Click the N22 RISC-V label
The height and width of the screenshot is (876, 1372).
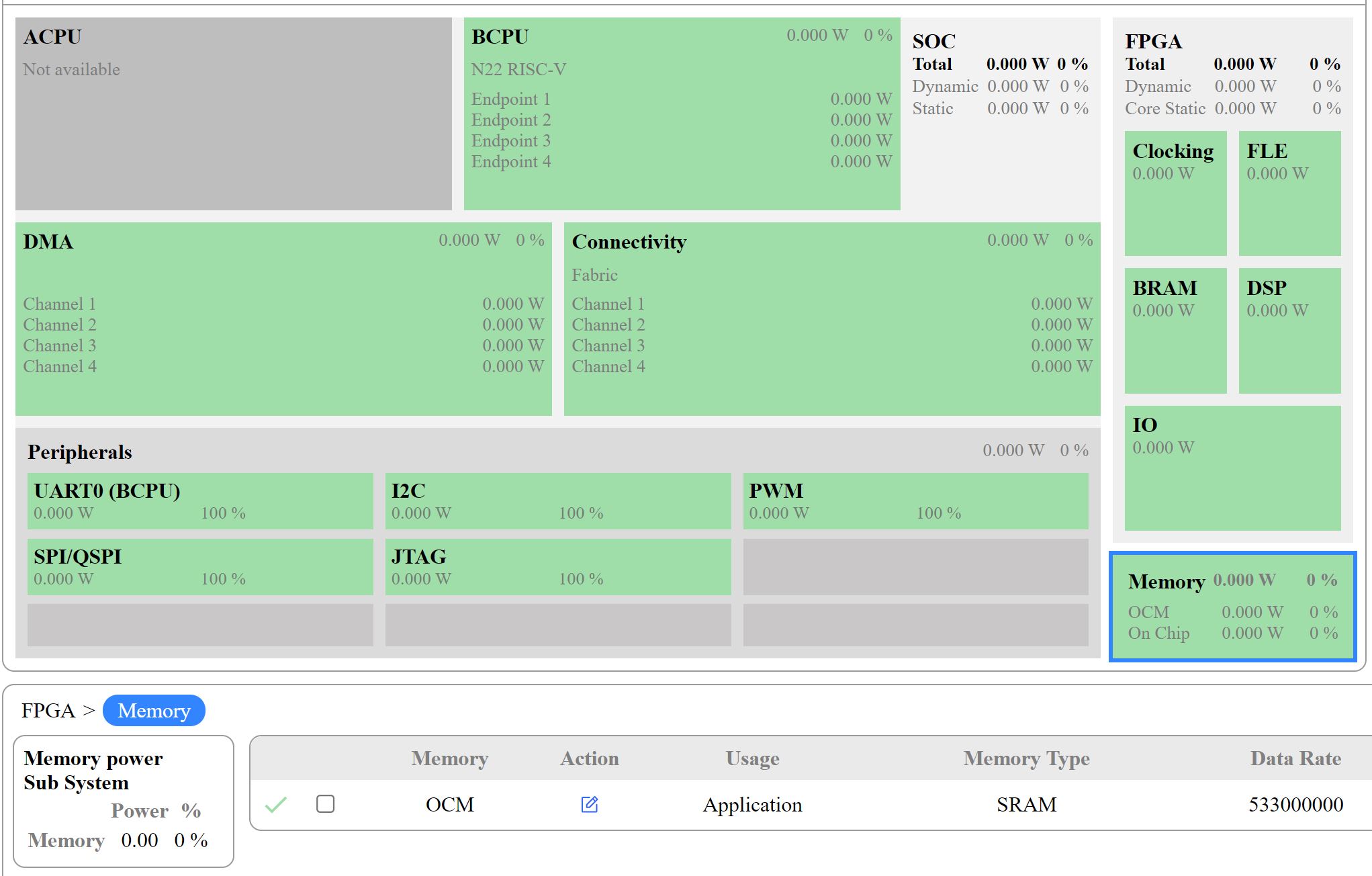518,70
